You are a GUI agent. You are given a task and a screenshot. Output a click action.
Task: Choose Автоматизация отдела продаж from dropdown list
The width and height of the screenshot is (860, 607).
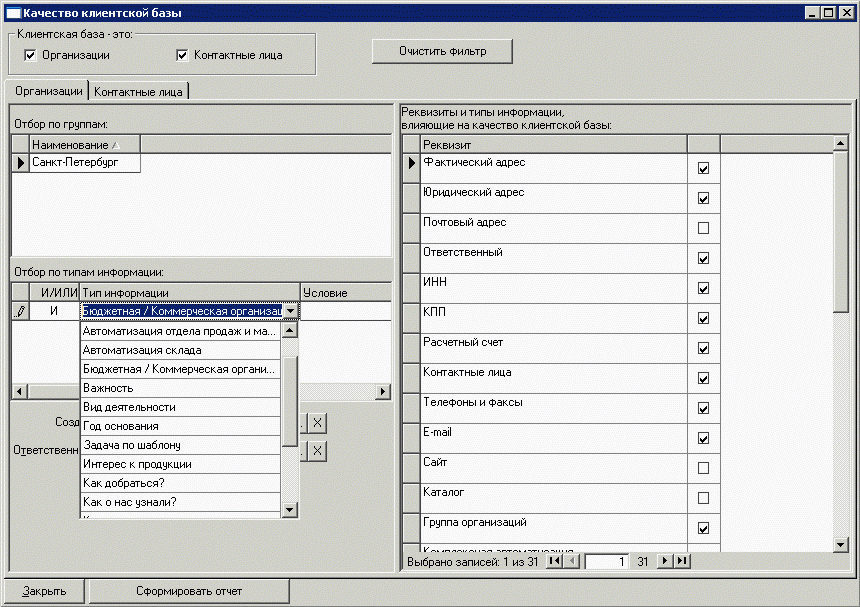(180, 331)
